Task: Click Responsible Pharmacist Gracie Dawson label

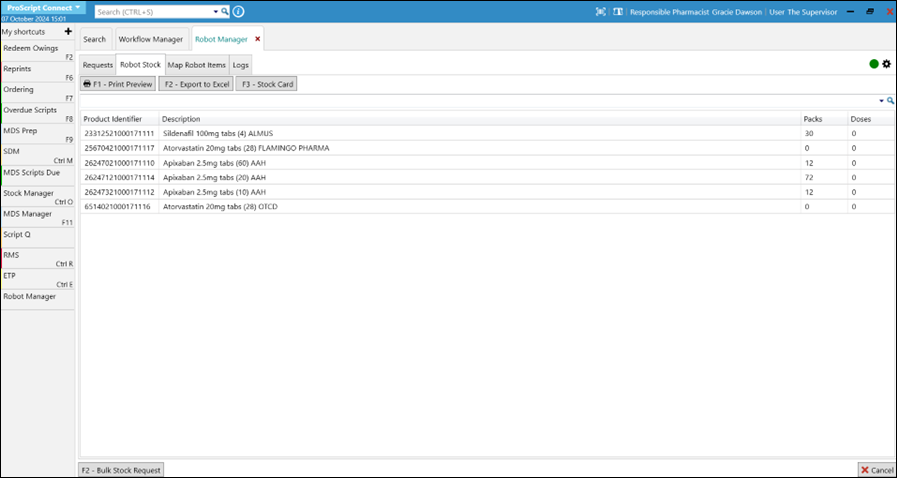Action: (696, 12)
